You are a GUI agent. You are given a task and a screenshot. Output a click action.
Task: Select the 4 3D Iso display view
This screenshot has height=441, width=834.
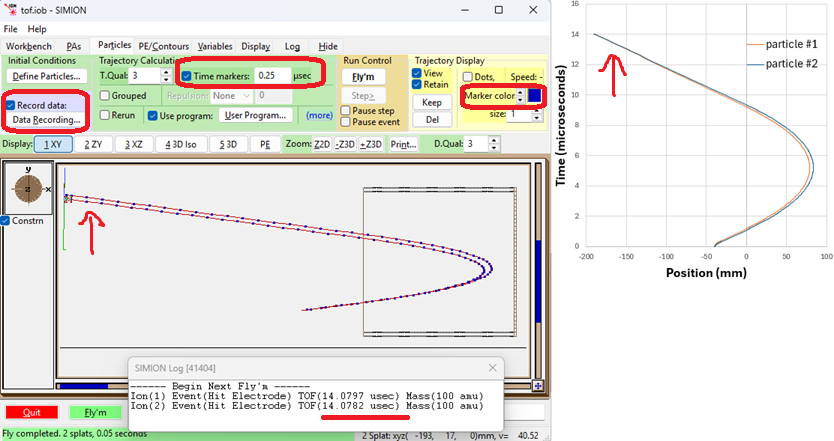[x=181, y=144]
